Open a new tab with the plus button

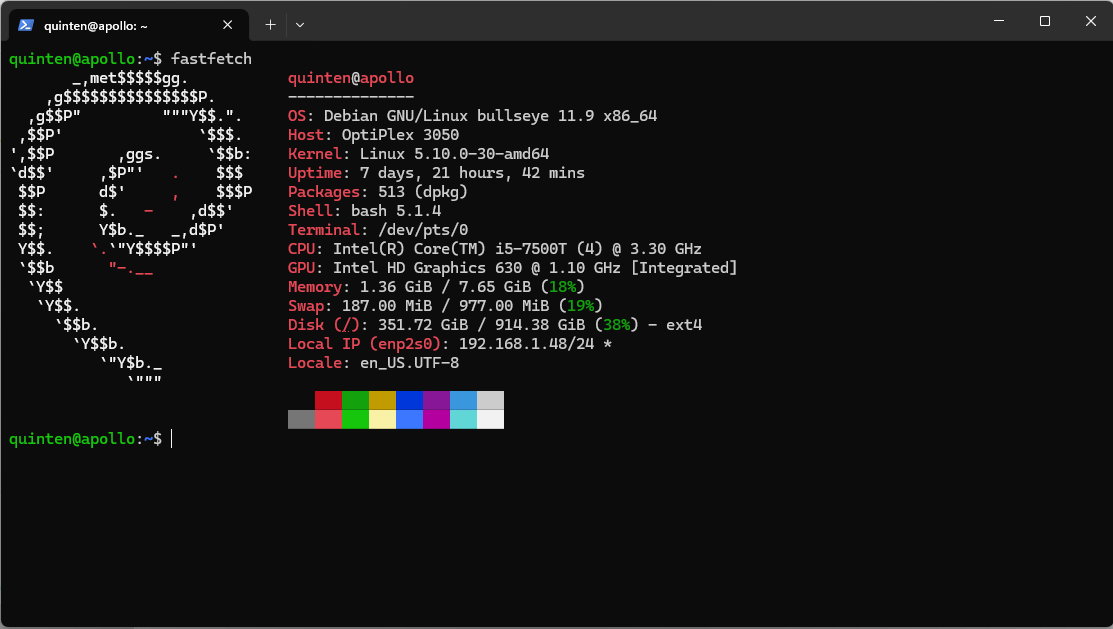click(x=270, y=24)
